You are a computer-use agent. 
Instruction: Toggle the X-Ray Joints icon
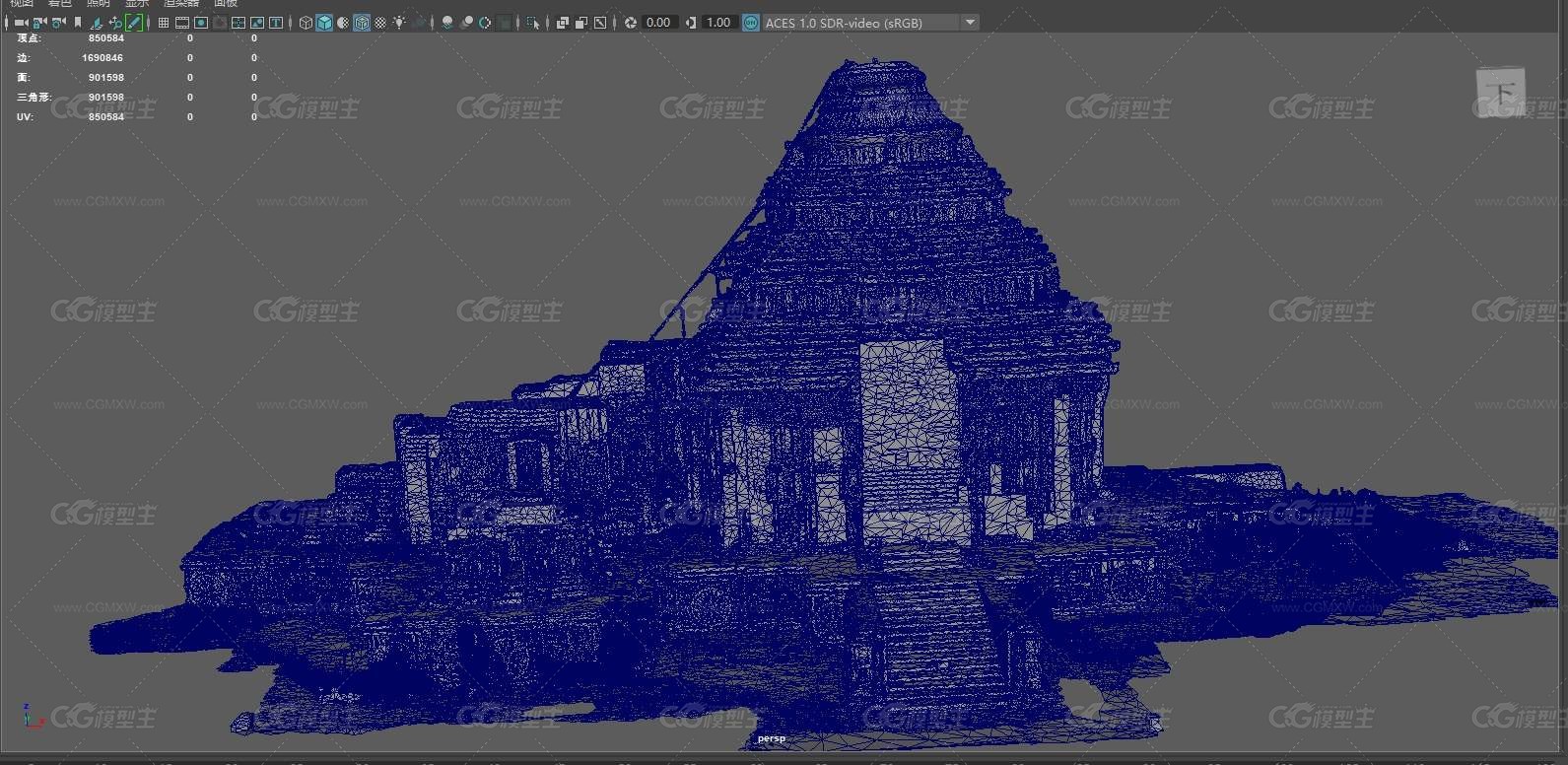coord(599,23)
